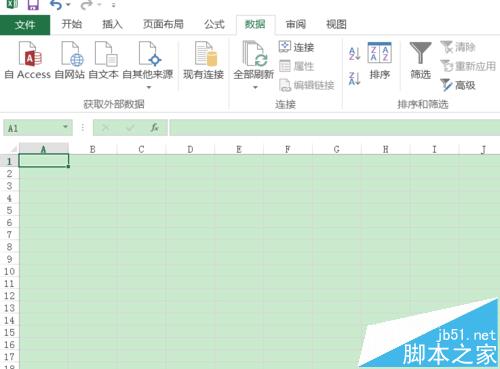The width and height of the screenshot is (500, 369).
Task: Import data 自网站 (from web)
Action: pos(70,61)
